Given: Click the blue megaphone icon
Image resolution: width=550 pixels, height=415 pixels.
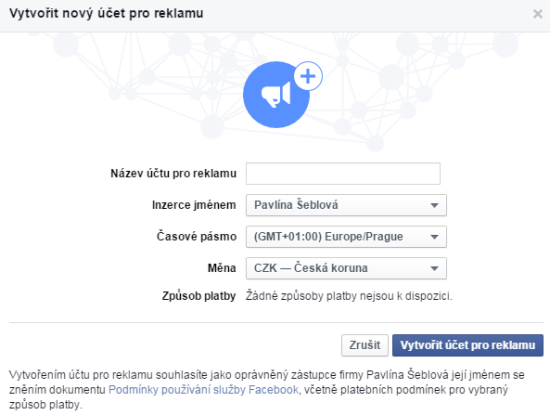Looking at the screenshot, I should pos(276,95).
